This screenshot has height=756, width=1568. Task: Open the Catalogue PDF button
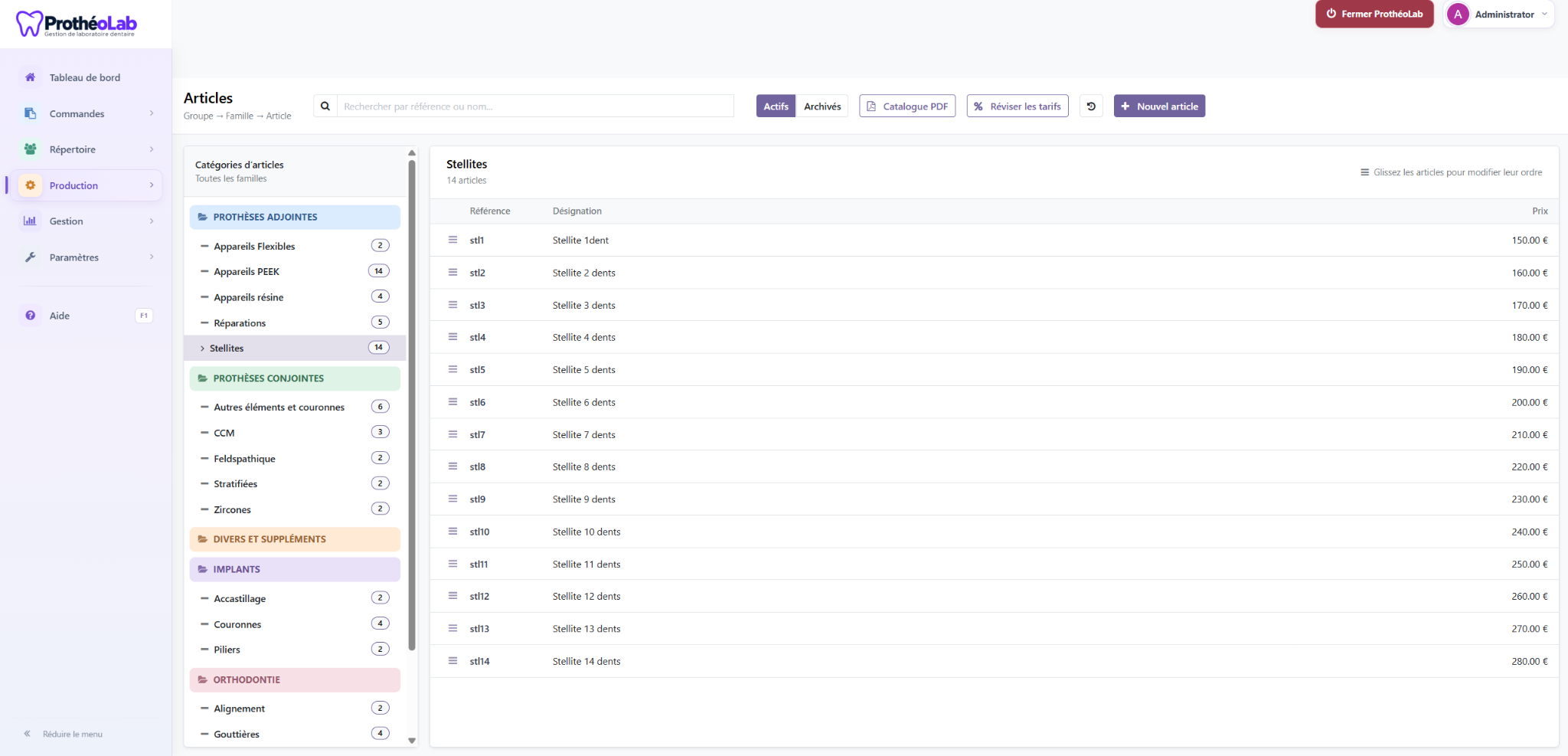point(907,106)
